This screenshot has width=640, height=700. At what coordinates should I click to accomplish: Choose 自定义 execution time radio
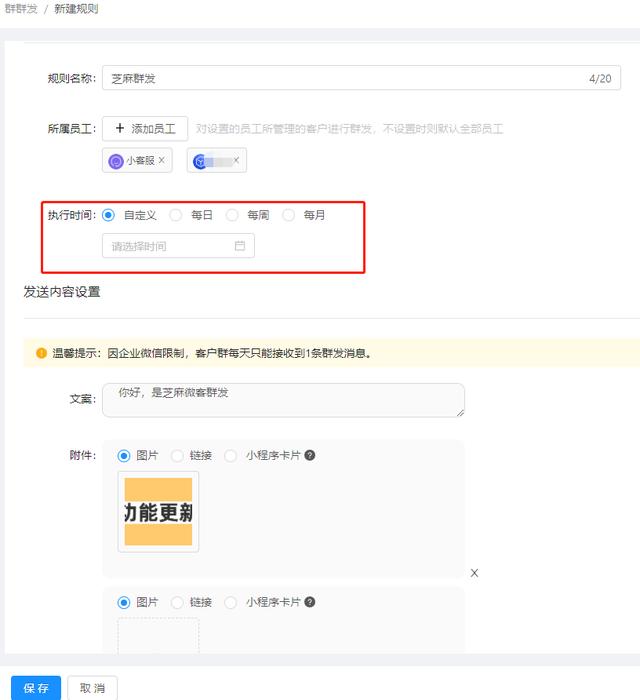pyautogui.click(x=109, y=215)
